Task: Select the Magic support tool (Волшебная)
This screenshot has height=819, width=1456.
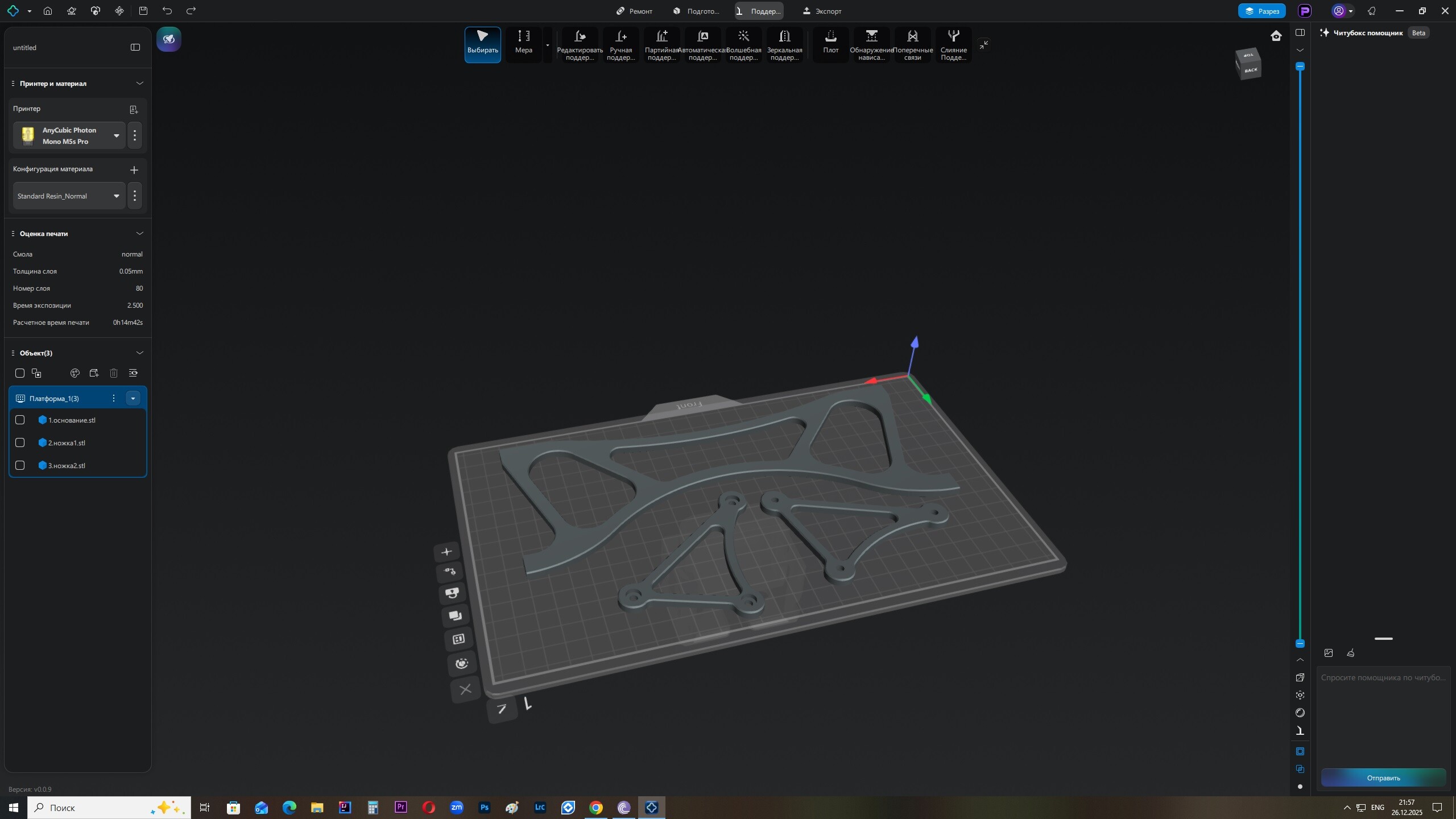Action: pos(743,44)
